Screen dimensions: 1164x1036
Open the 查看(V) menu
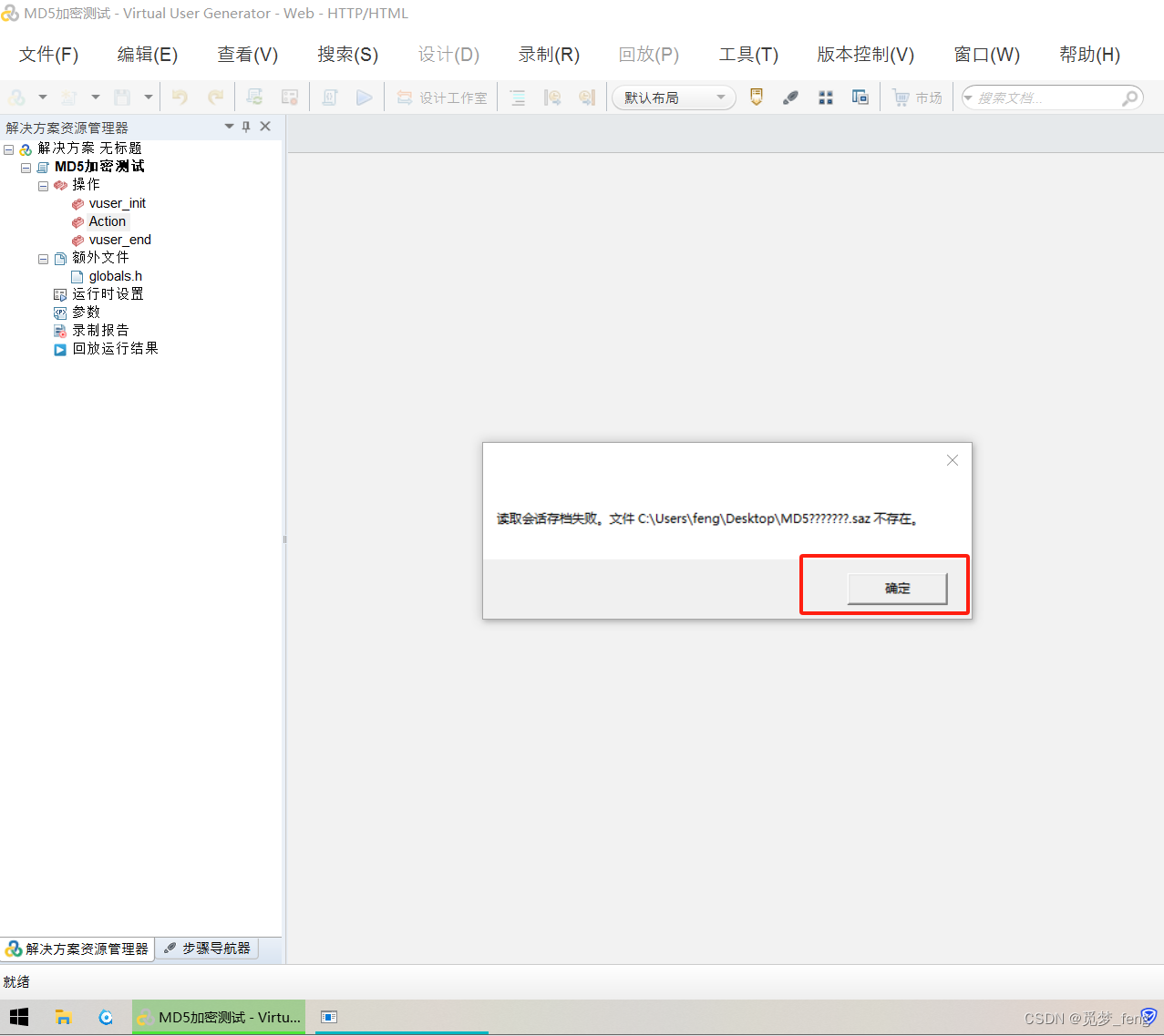pos(248,55)
